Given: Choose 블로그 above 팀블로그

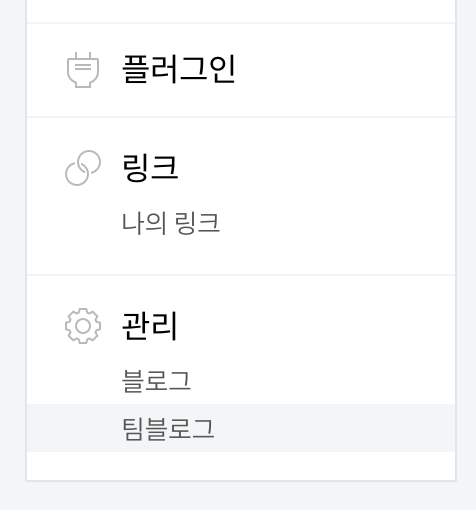Looking at the screenshot, I should [156, 381].
